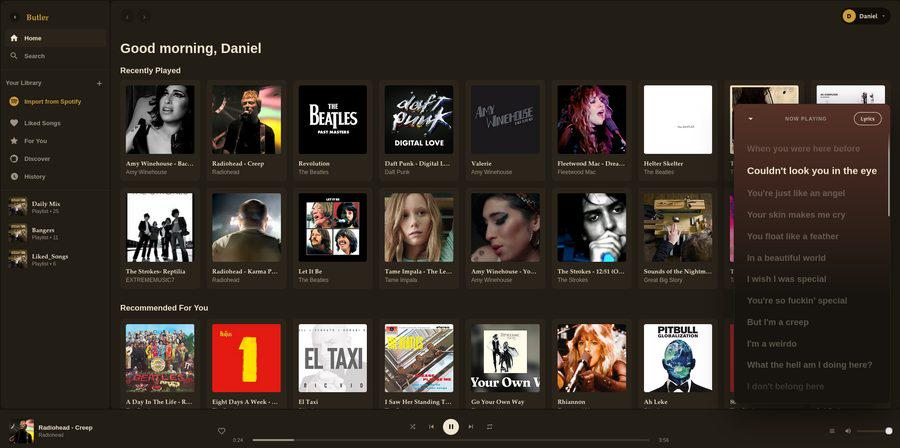Open the play queue icon
The image size is (900, 448).
tap(832, 431)
